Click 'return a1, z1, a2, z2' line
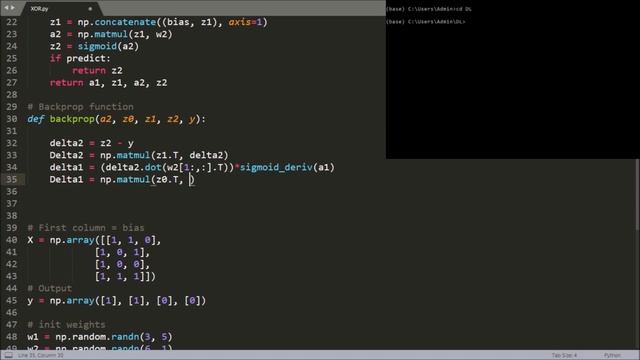 pyautogui.click(x=108, y=83)
